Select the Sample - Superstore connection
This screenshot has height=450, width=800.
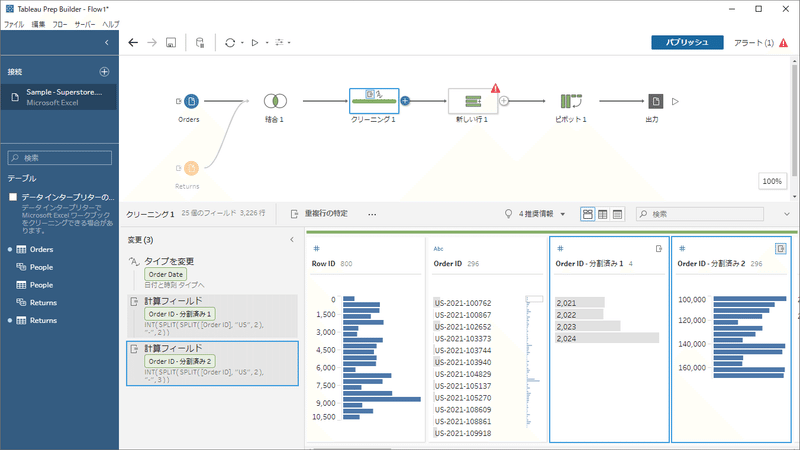(59, 97)
